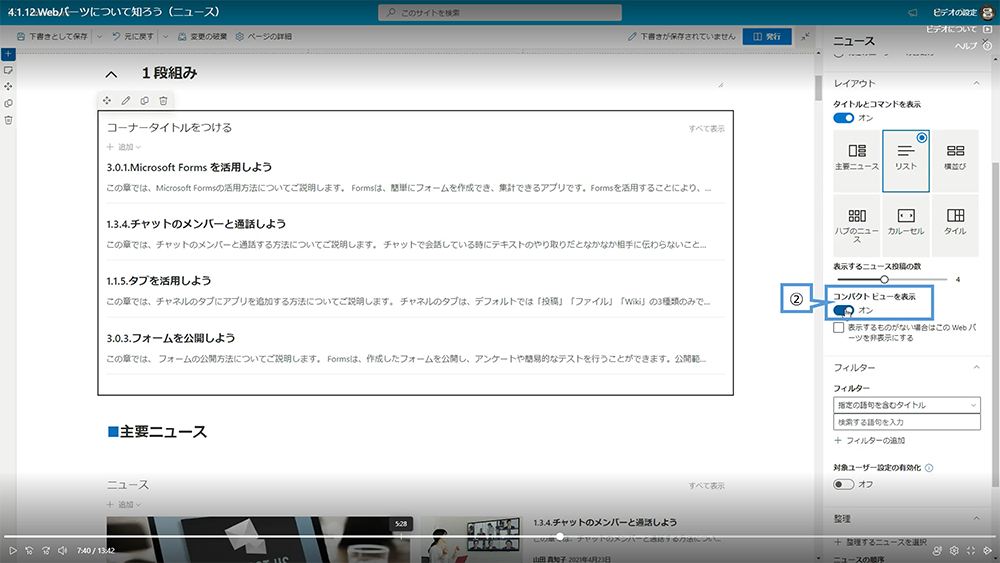Click the video play button
Image resolution: width=1000 pixels, height=563 pixels.
(12, 550)
